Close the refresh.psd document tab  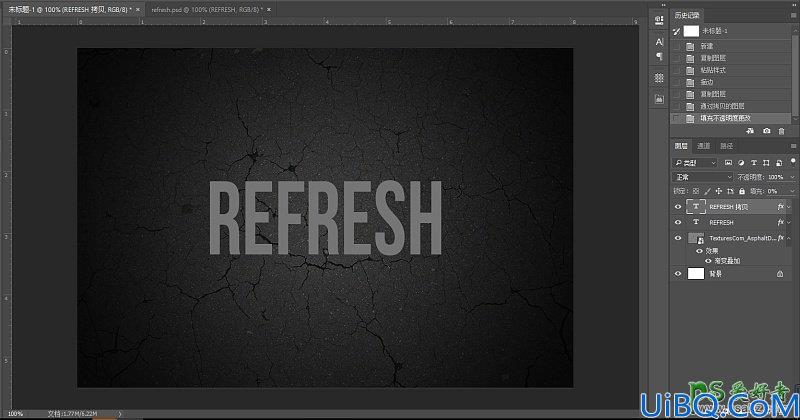click(269, 9)
